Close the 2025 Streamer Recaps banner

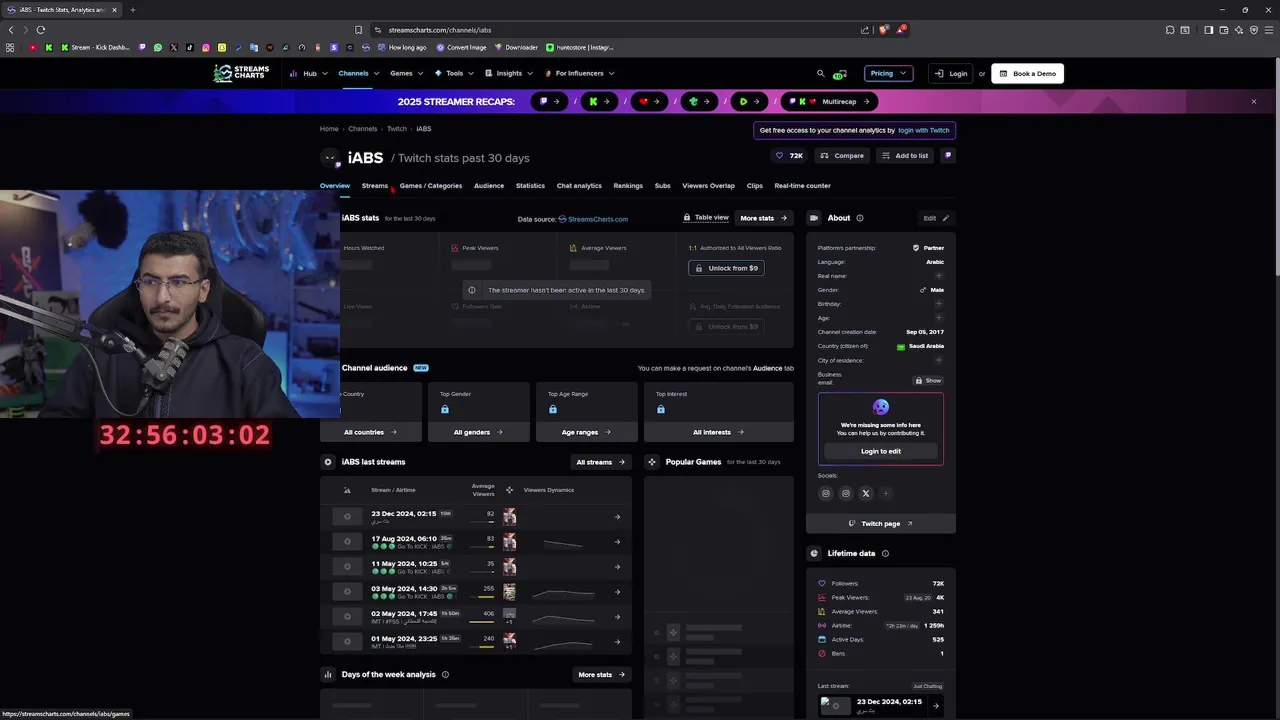(x=1253, y=101)
